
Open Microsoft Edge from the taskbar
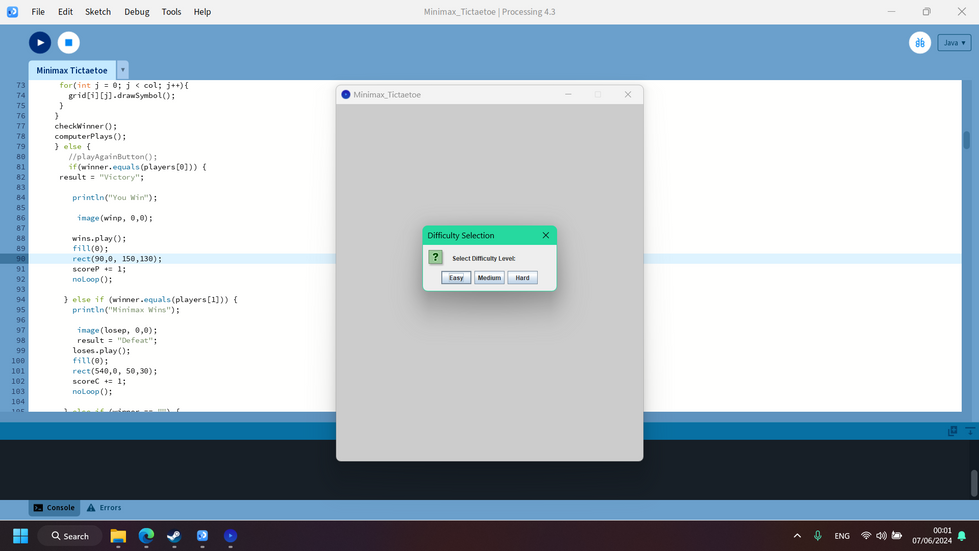click(x=146, y=536)
